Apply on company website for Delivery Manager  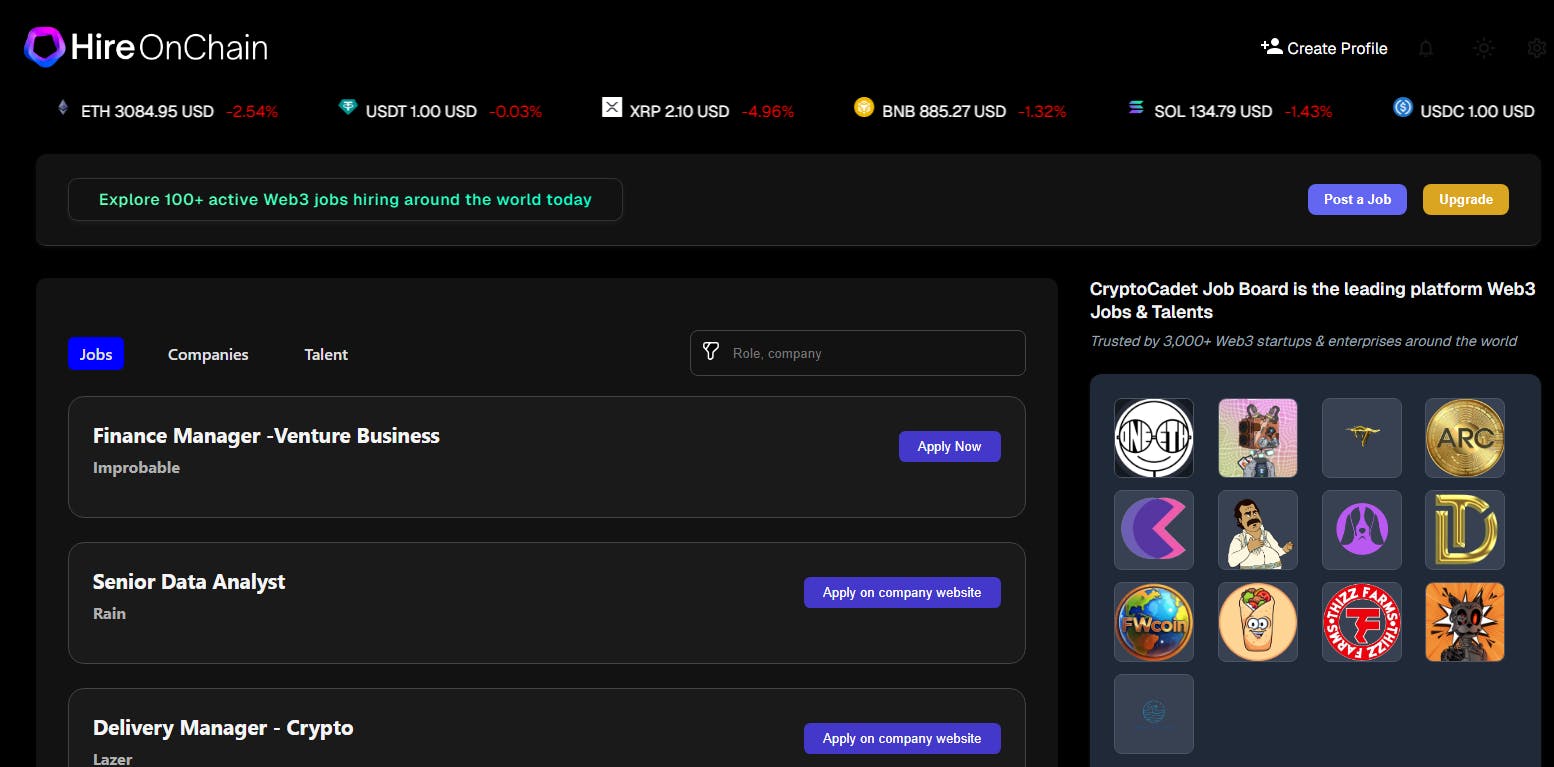click(x=902, y=738)
